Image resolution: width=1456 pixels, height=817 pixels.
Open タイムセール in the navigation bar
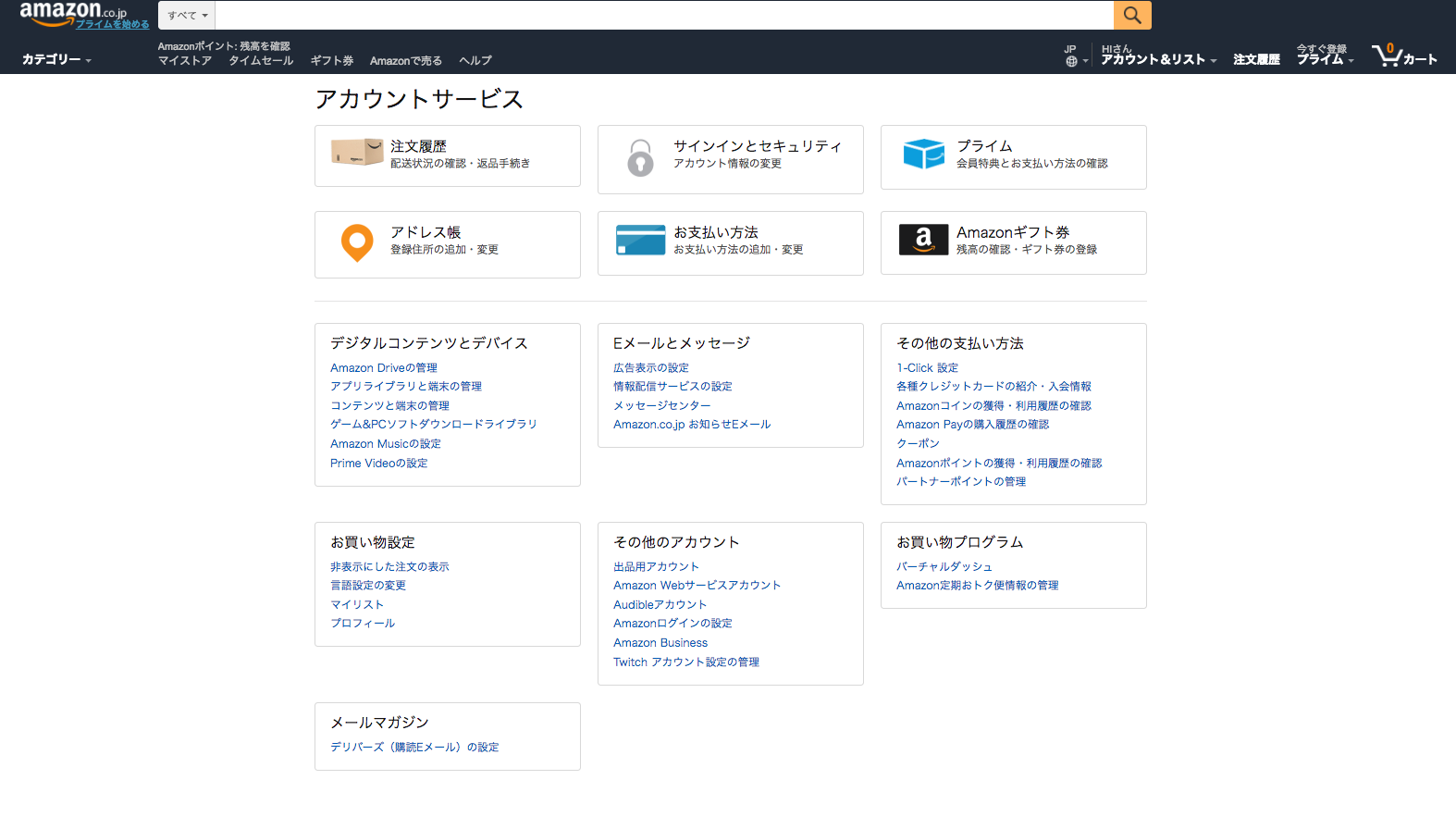[x=261, y=61]
